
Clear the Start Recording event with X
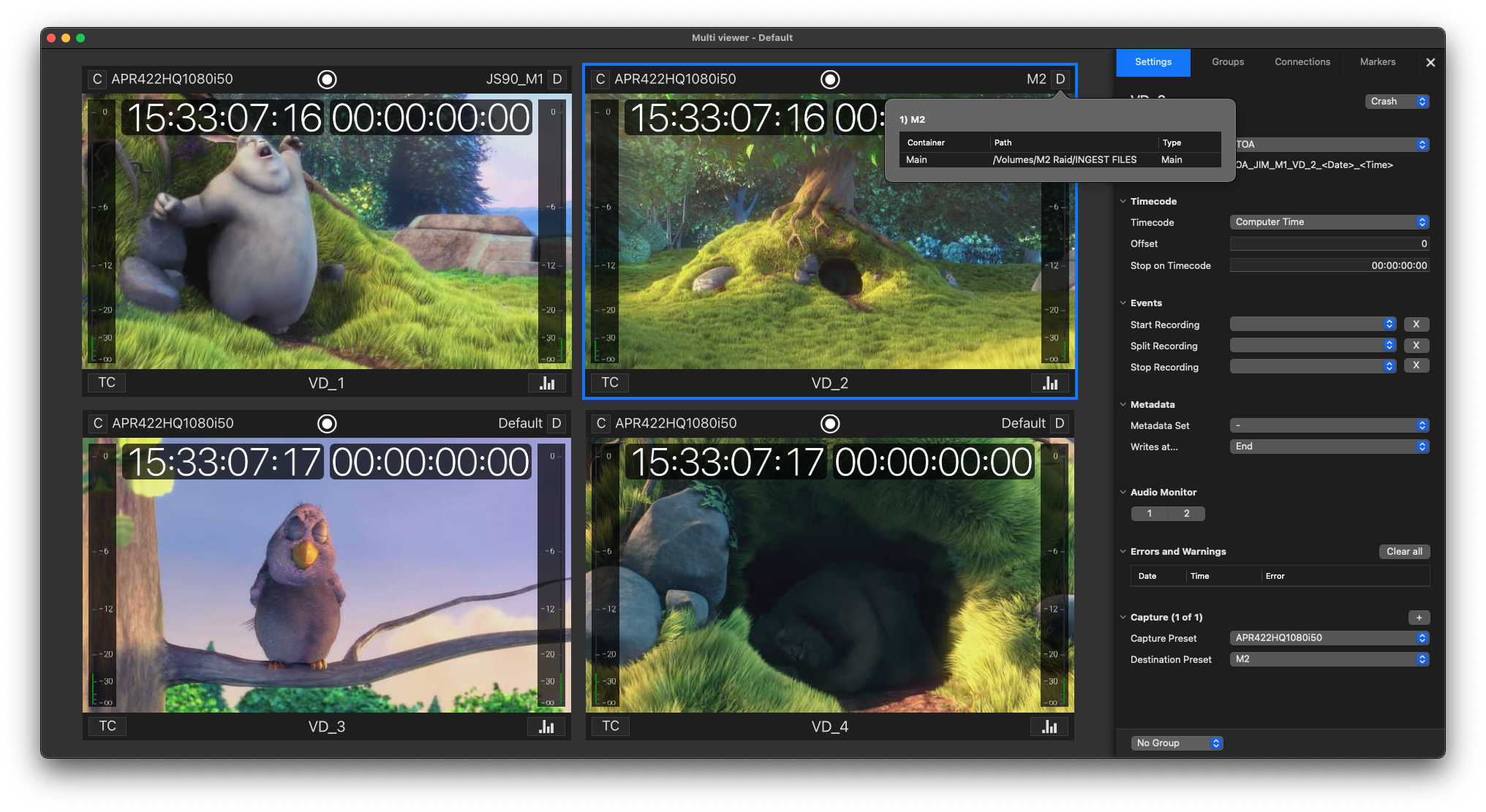pyautogui.click(x=1417, y=324)
